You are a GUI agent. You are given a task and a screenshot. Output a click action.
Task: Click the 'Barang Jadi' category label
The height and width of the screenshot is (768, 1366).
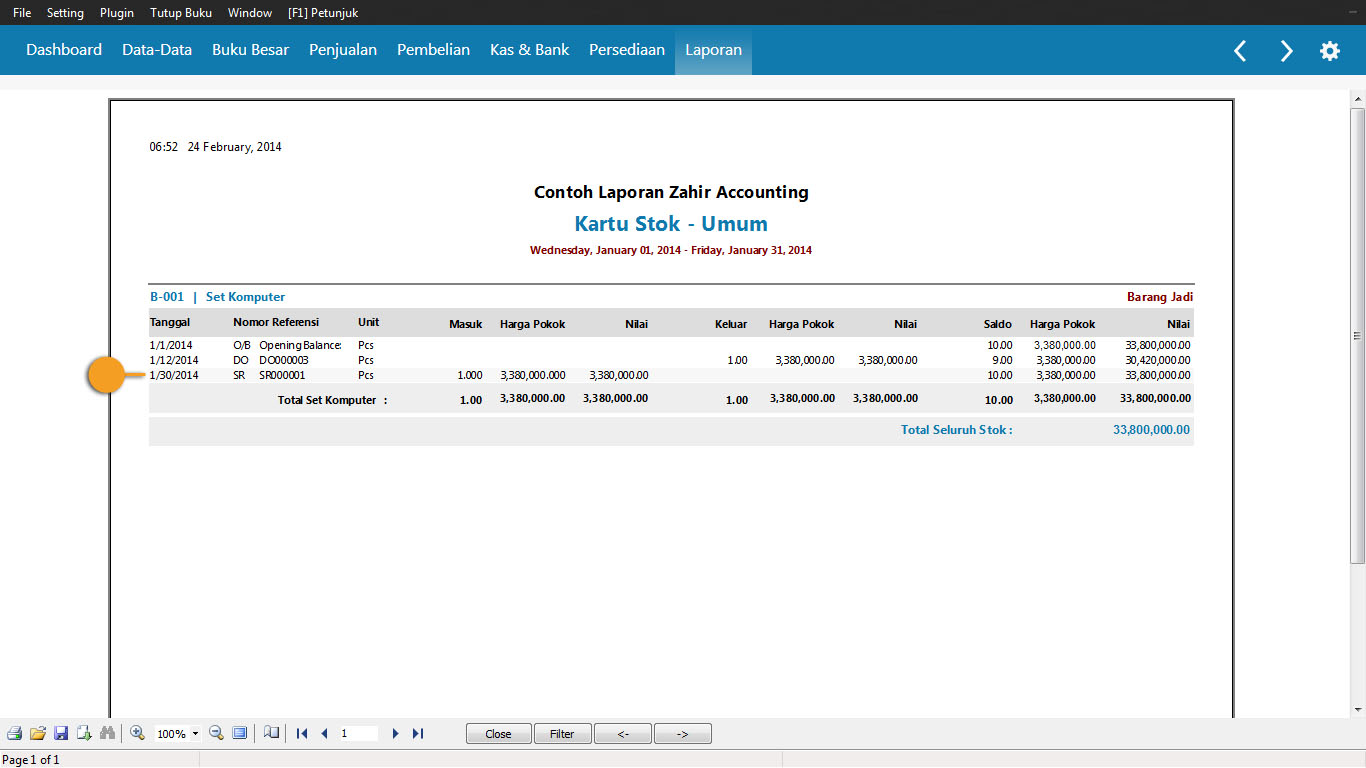[1160, 297]
